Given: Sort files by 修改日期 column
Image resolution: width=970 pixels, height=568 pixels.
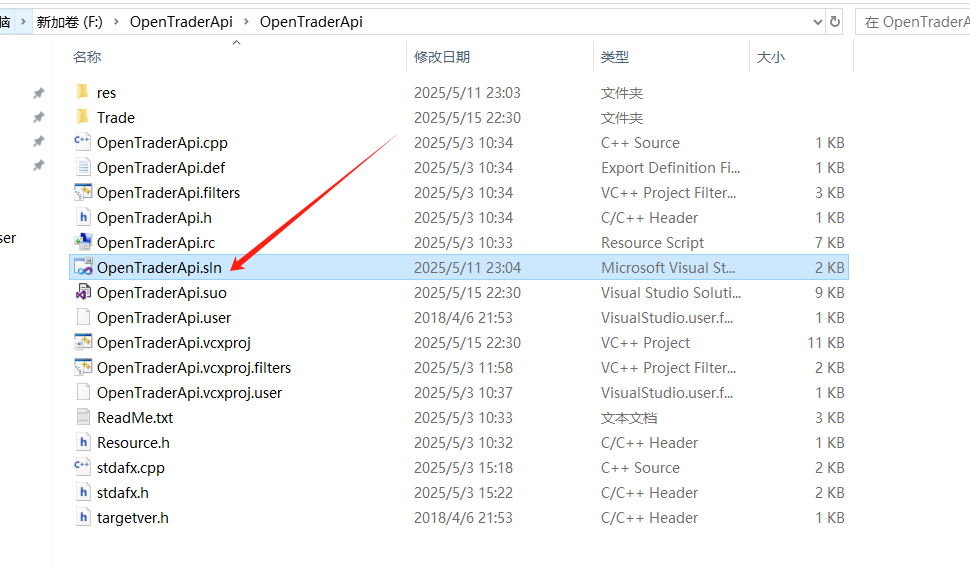Looking at the screenshot, I should point(442,57).
